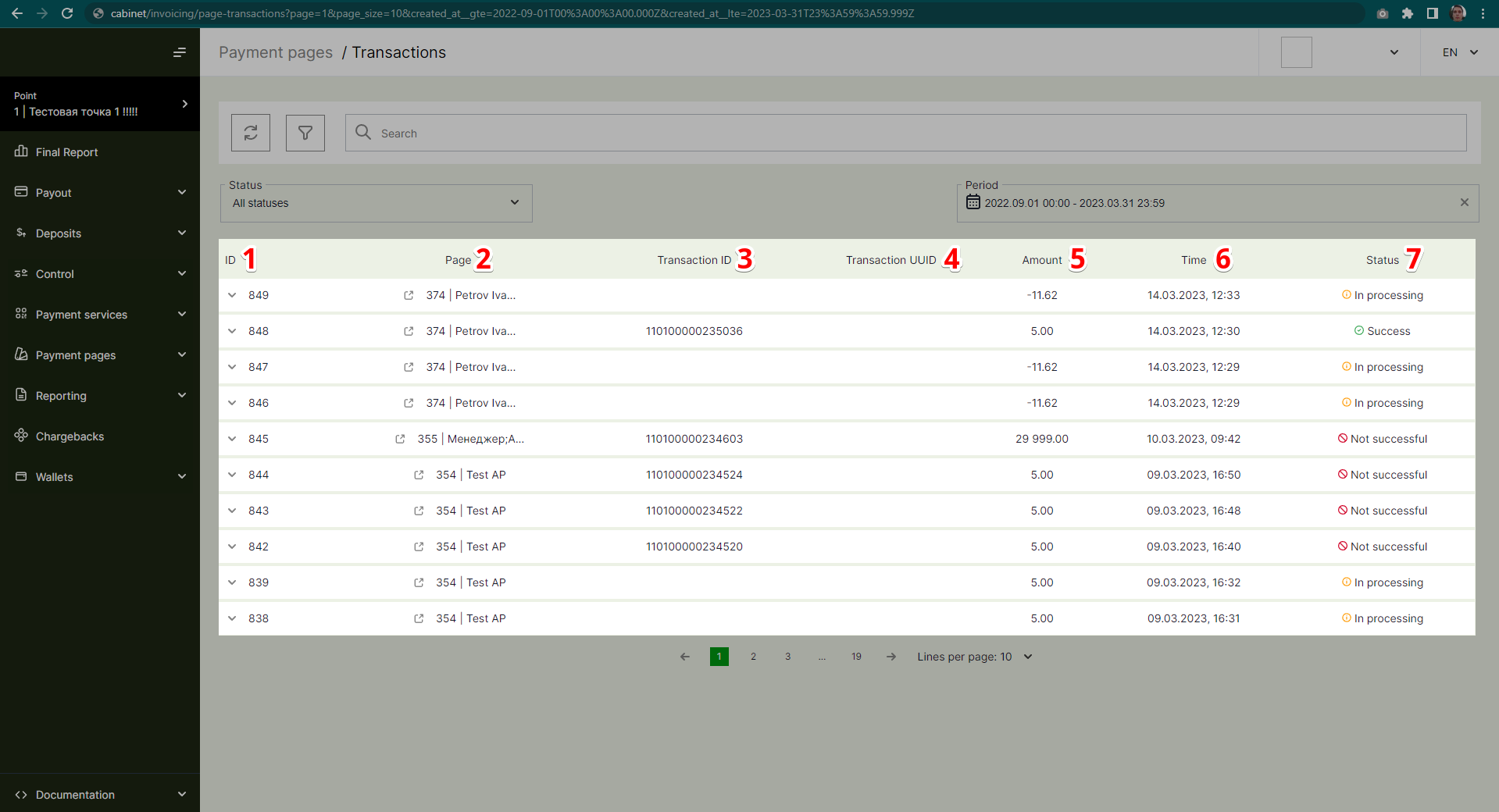Click the browser address bar URL
The height and width of the screenshot is (812, 1499).
512,13
